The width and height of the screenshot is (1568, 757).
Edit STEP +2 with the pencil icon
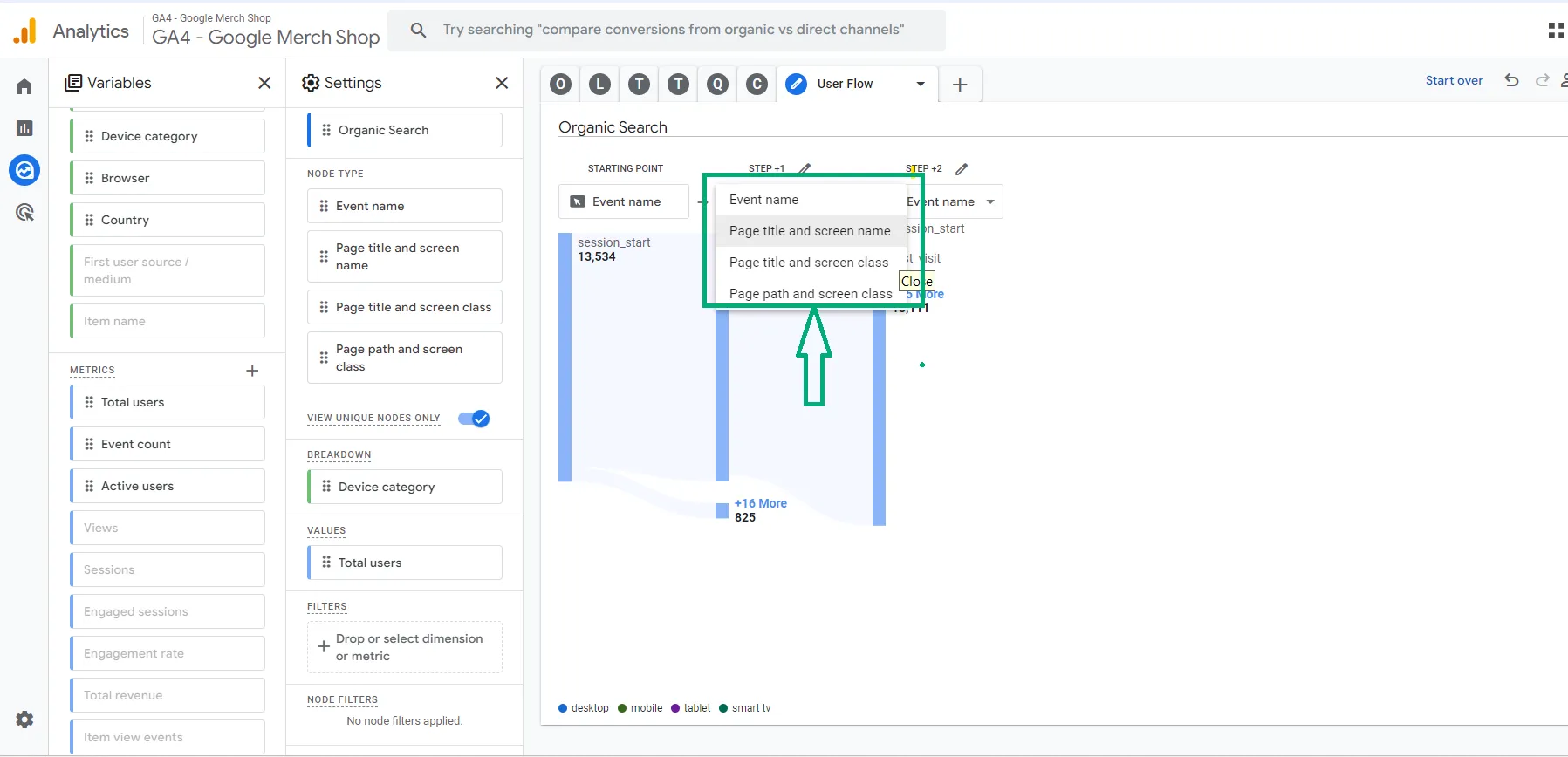pyautogui.click(x=962, y=168)
